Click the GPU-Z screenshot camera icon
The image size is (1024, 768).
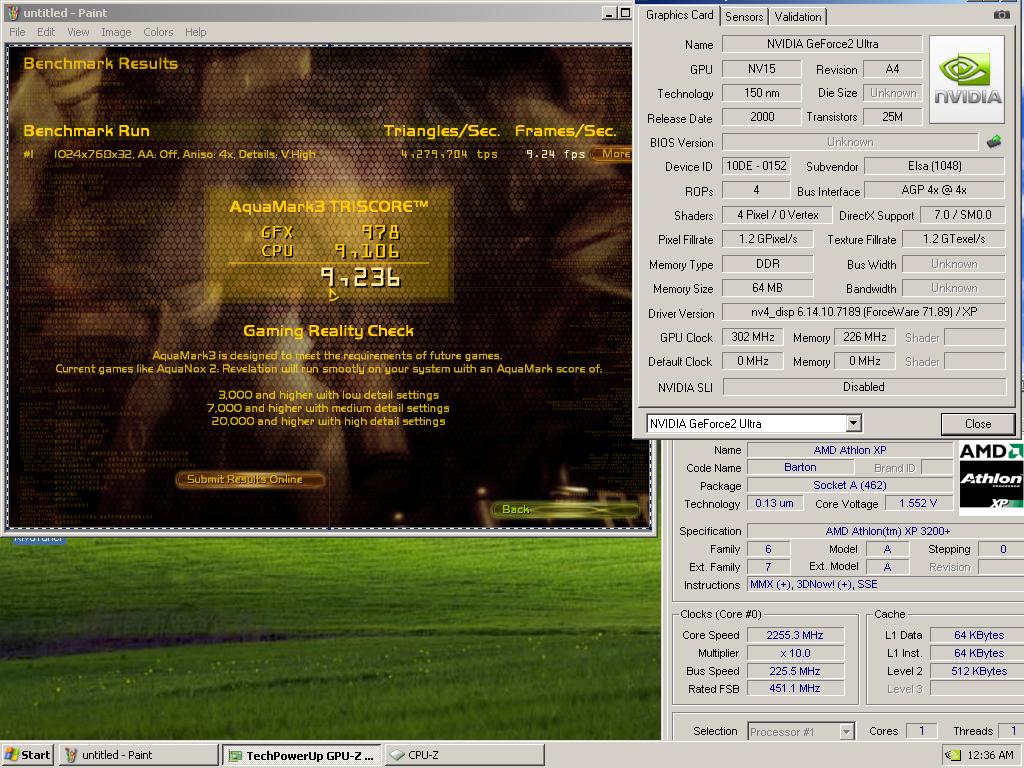1001,14
